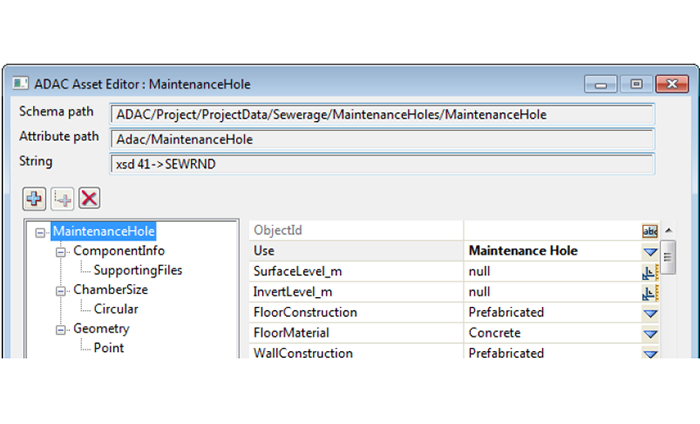This screenshot has height=424, width=700.
Task: Minimize the ADAC Asset Editor window
Action: click(x=601, y=84)
